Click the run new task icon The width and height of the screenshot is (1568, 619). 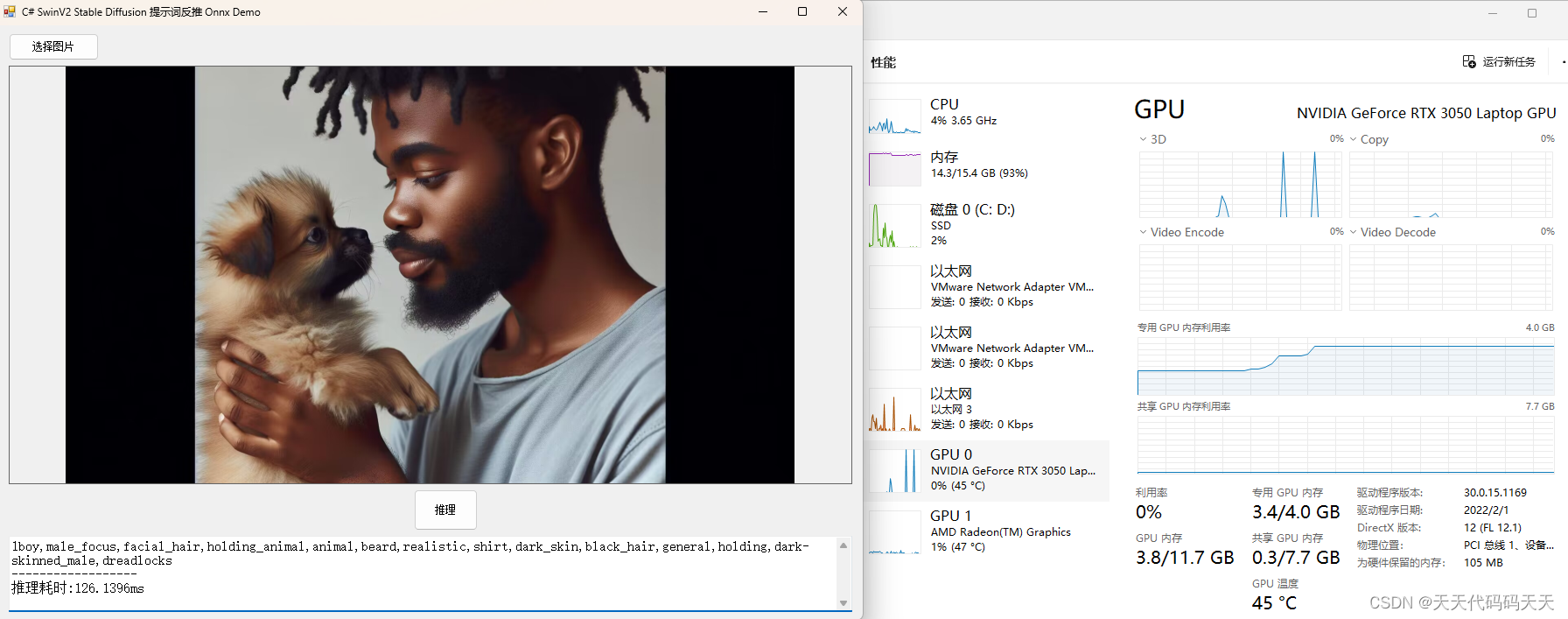[x=1469, y=61]
